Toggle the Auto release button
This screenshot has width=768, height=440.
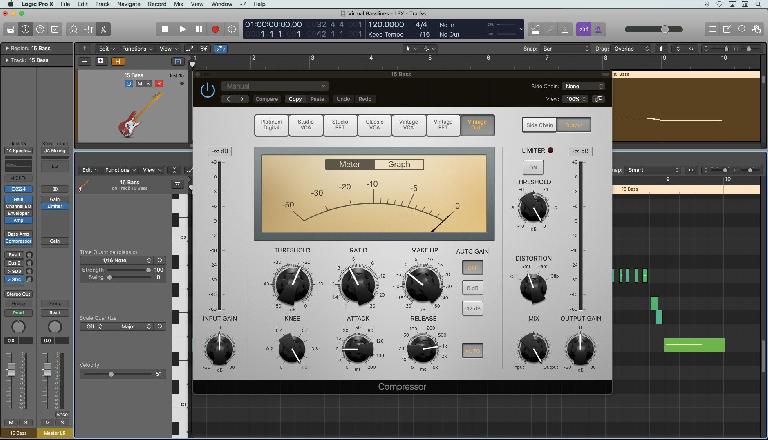coord(472,351)
